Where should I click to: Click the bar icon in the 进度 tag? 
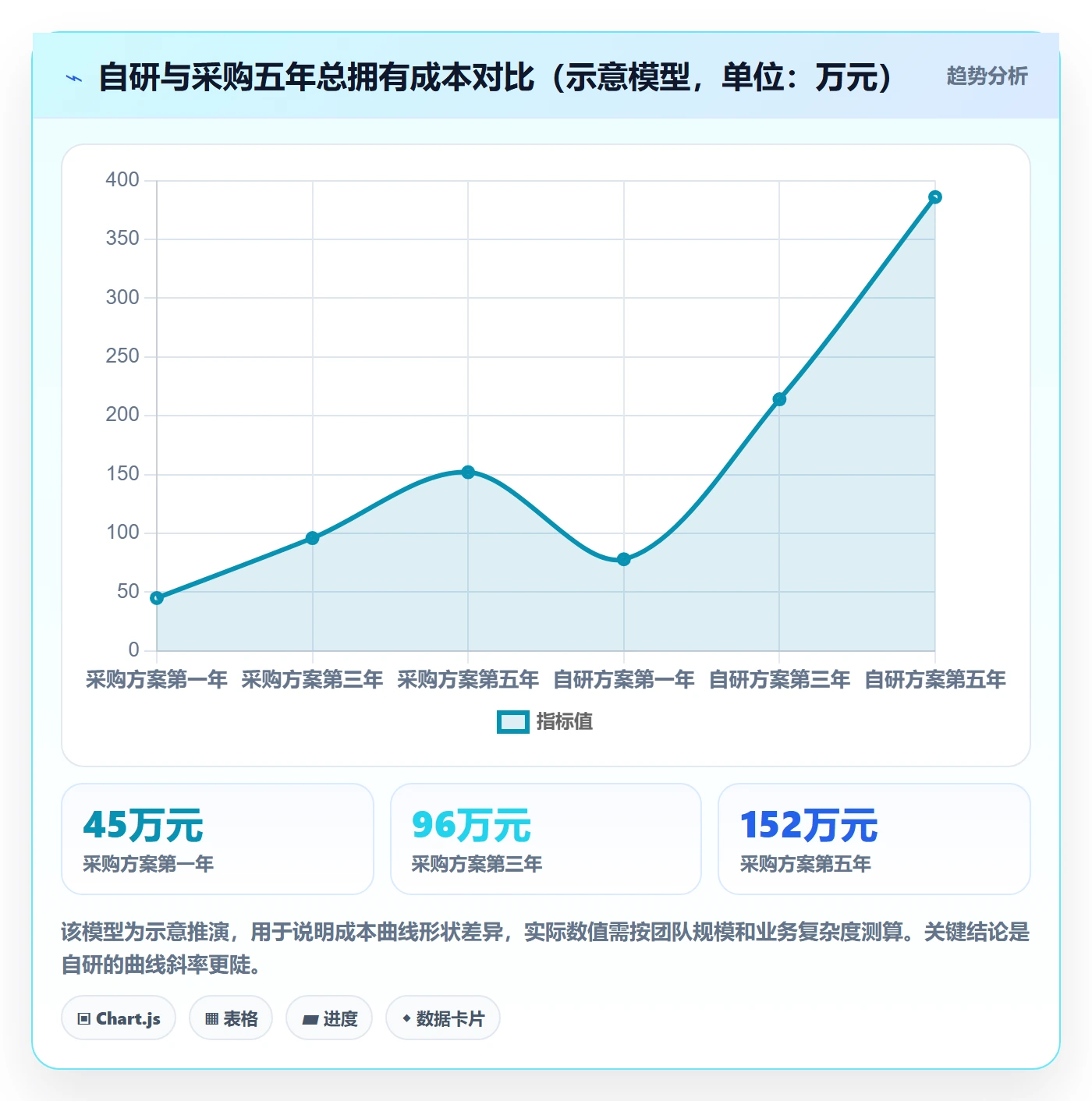[x=310, y=1019]
